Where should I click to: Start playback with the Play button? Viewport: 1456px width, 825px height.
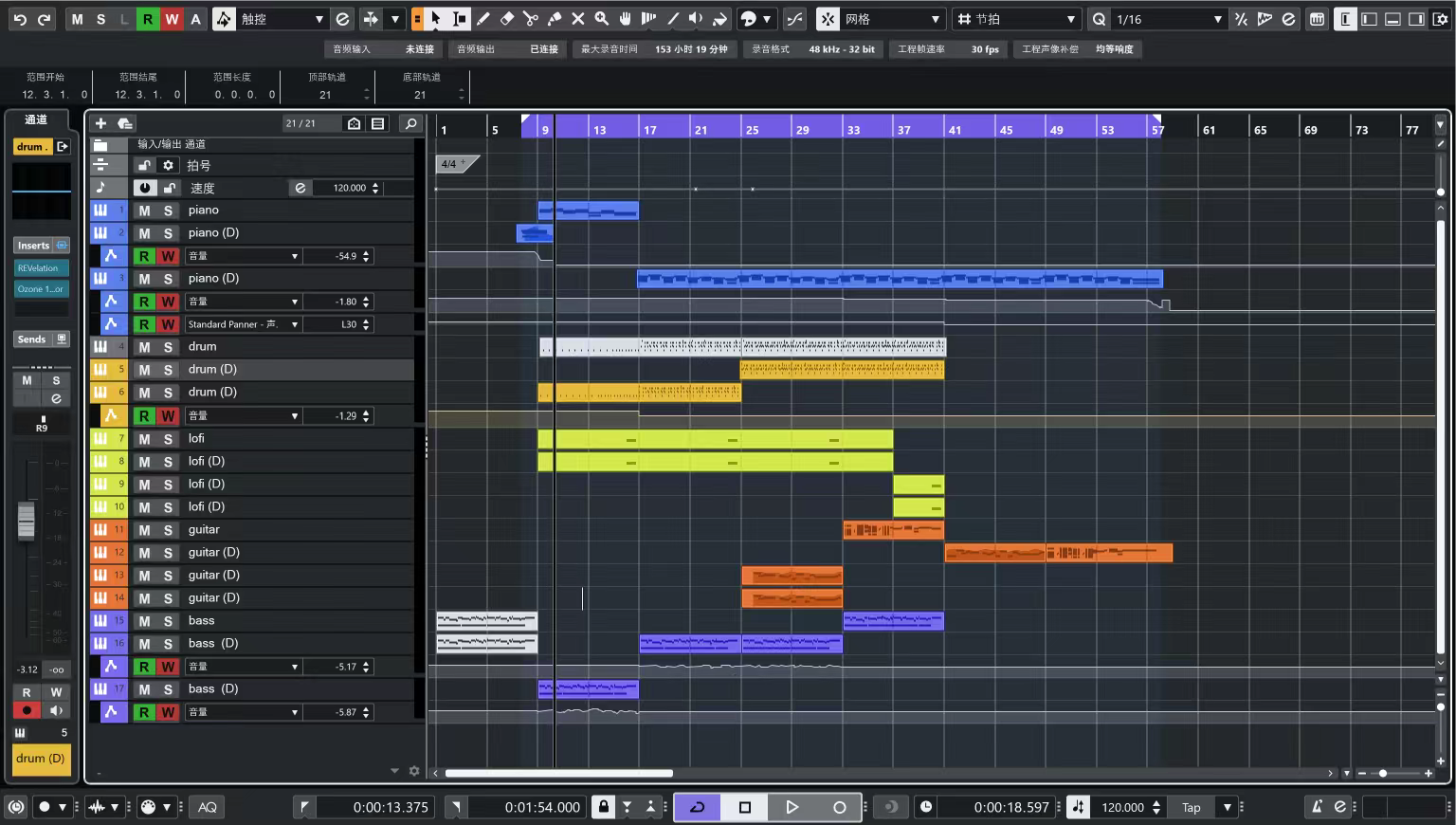(792, 807)
